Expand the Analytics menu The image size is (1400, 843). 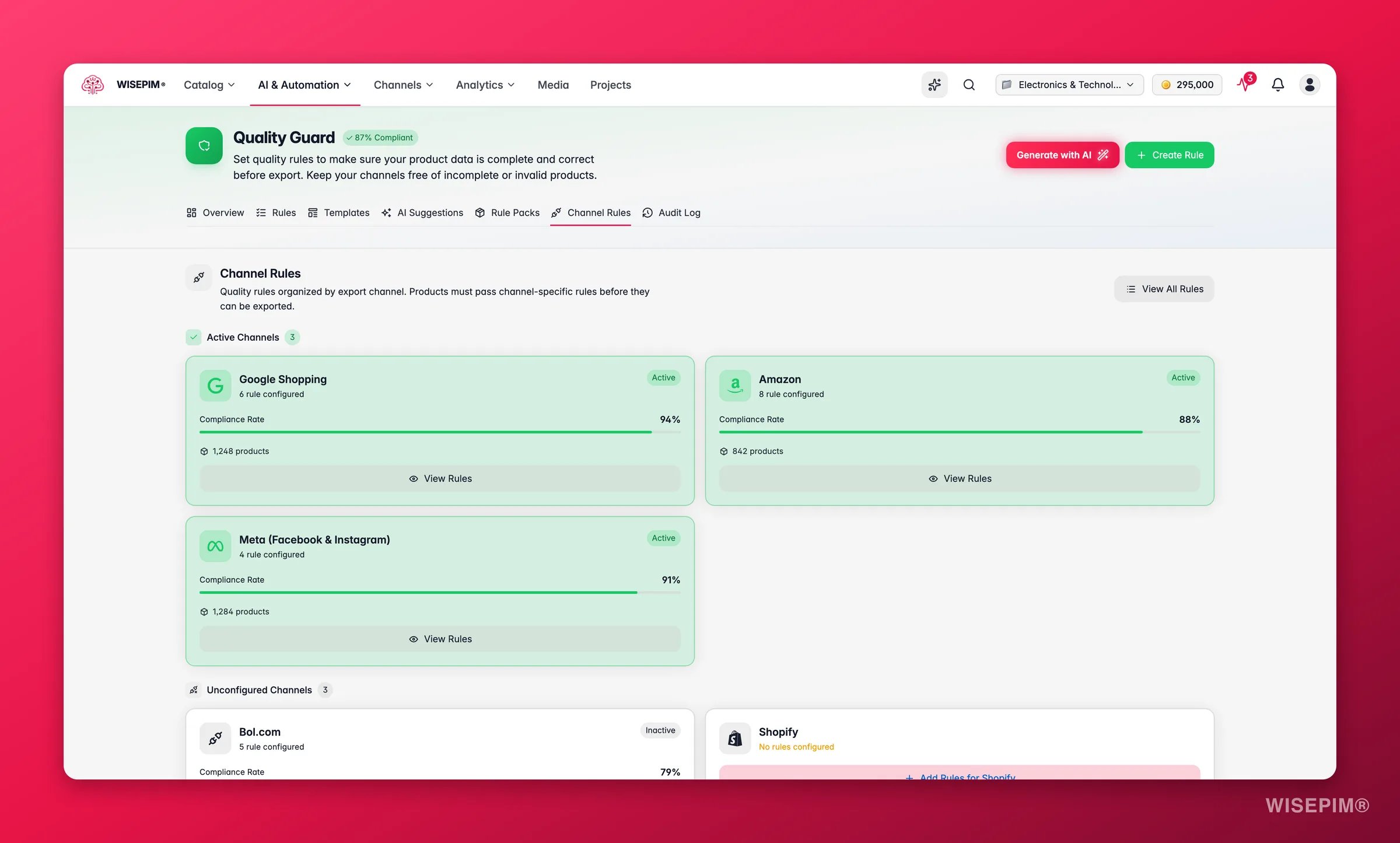(x=485, y=85)
